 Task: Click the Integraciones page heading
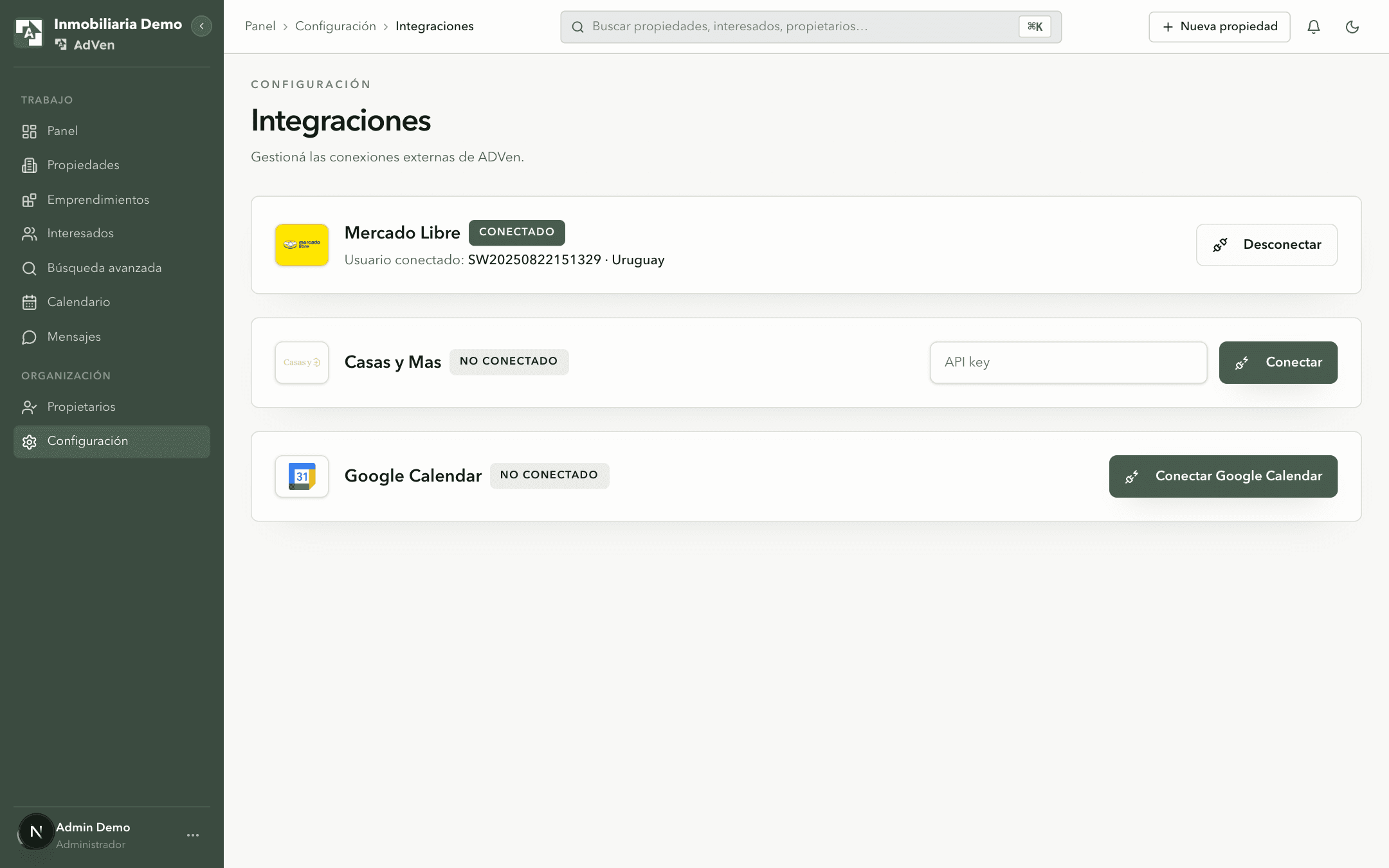[x=341, y=121]
